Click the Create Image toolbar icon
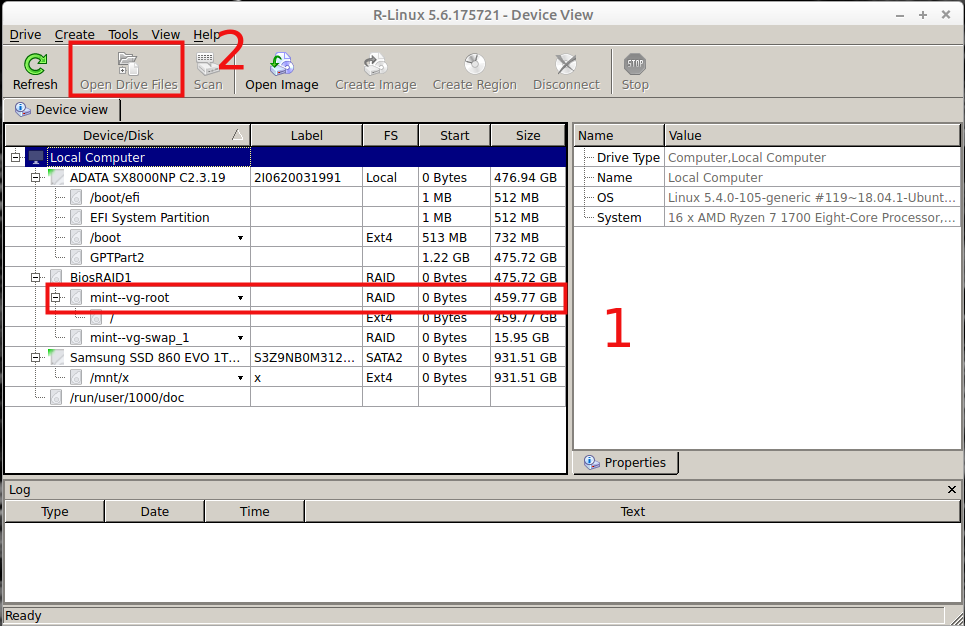Image resolution: width=965 pixels, height=626 pixels. pos(375,66)
